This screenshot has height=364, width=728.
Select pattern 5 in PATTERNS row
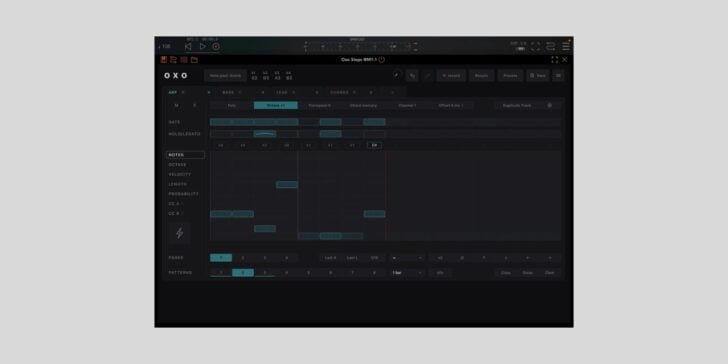[308, 273]
